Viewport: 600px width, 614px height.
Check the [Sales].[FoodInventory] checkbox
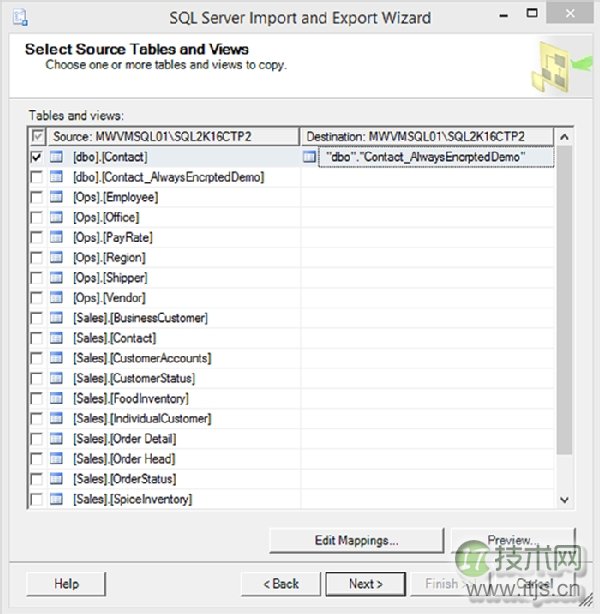tap(36, 398)
